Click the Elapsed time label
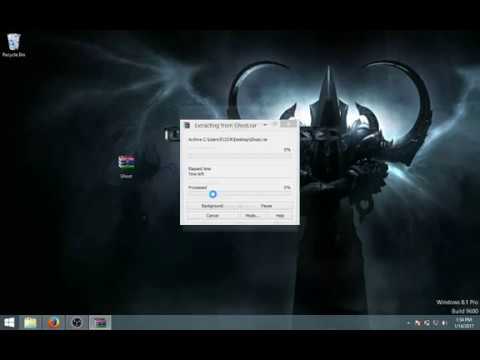 [200, 169]
